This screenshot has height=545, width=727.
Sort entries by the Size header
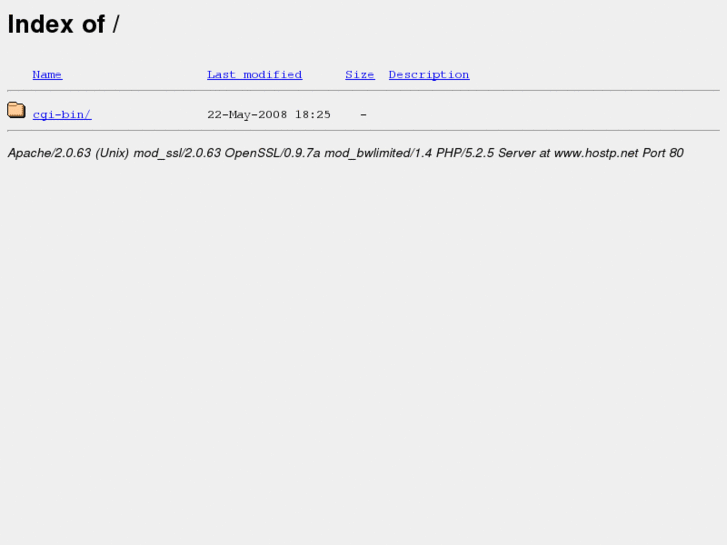(x=360, y=75)
